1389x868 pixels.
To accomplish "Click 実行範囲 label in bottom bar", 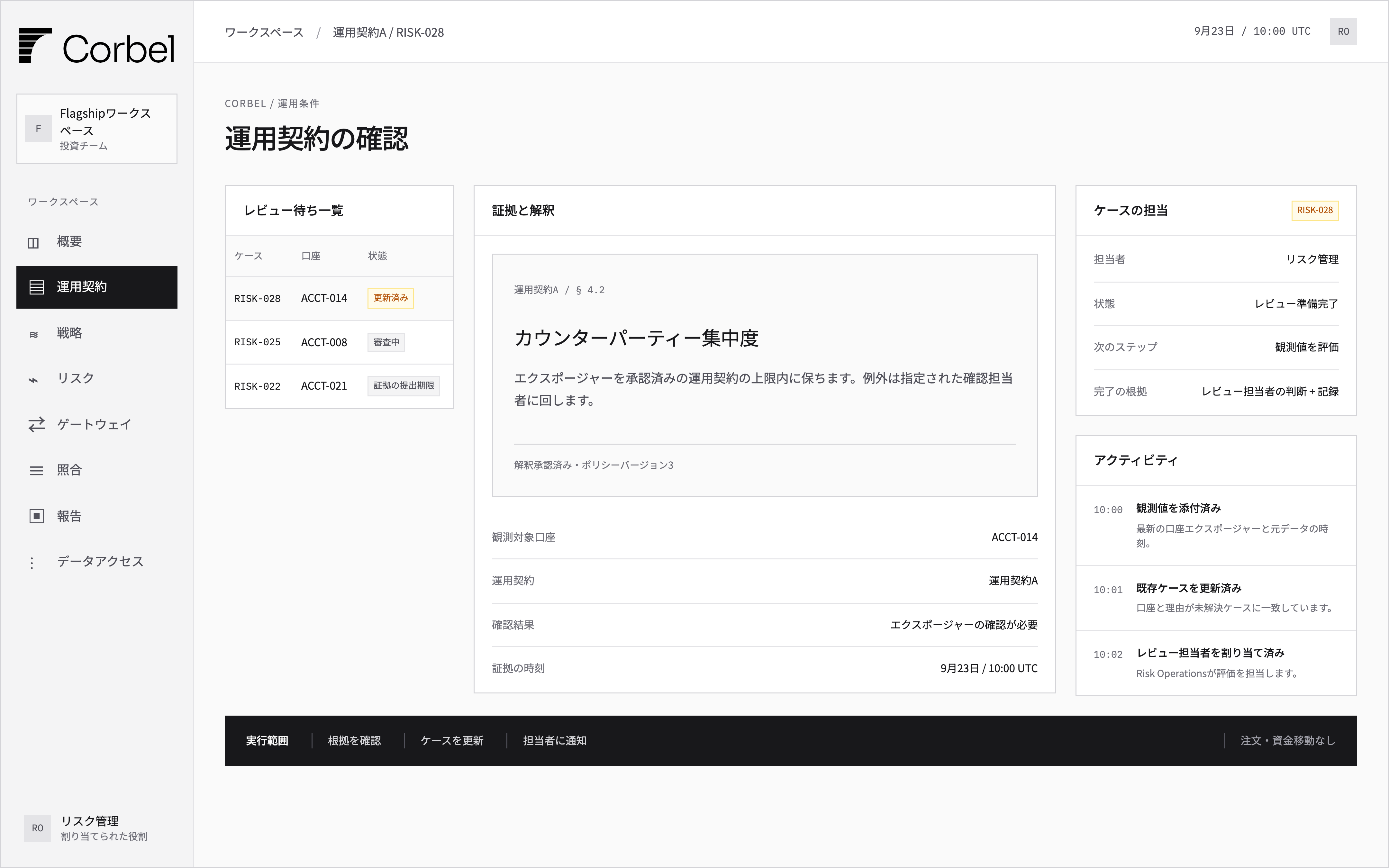I will click(x=267, y=741).
